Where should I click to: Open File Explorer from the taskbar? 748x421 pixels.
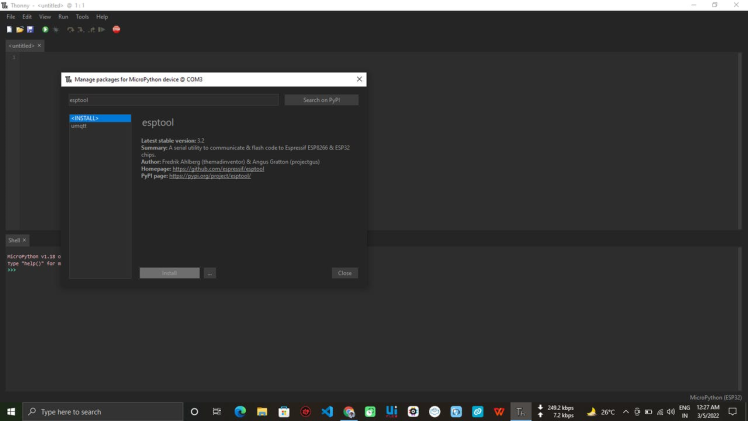tap(262, 411)
